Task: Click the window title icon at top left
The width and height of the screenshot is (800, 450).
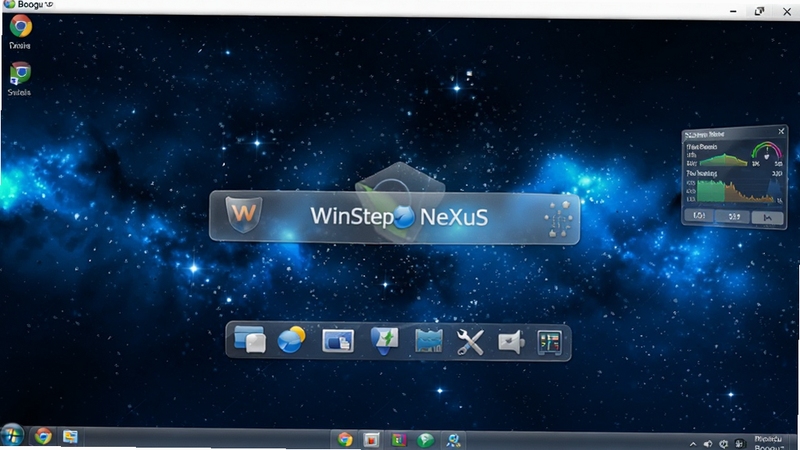Action: pos(9,4)
